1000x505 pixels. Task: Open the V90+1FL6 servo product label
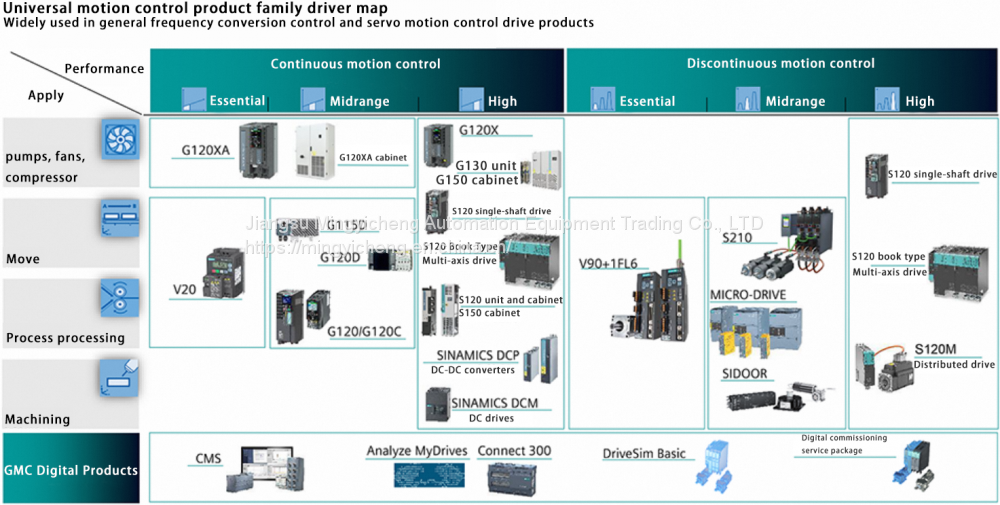[x=608, y=265]
